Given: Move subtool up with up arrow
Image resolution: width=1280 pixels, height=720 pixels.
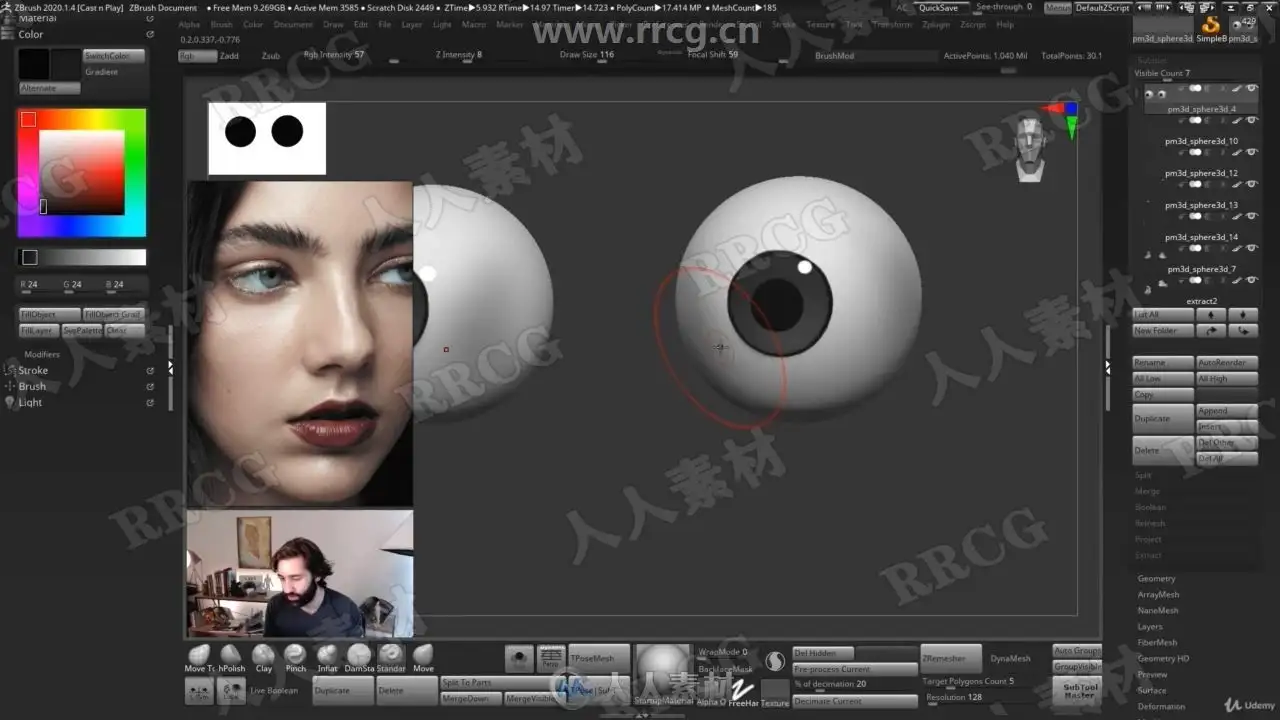Looking at the screenshot, I should (x=1211, y=314).
